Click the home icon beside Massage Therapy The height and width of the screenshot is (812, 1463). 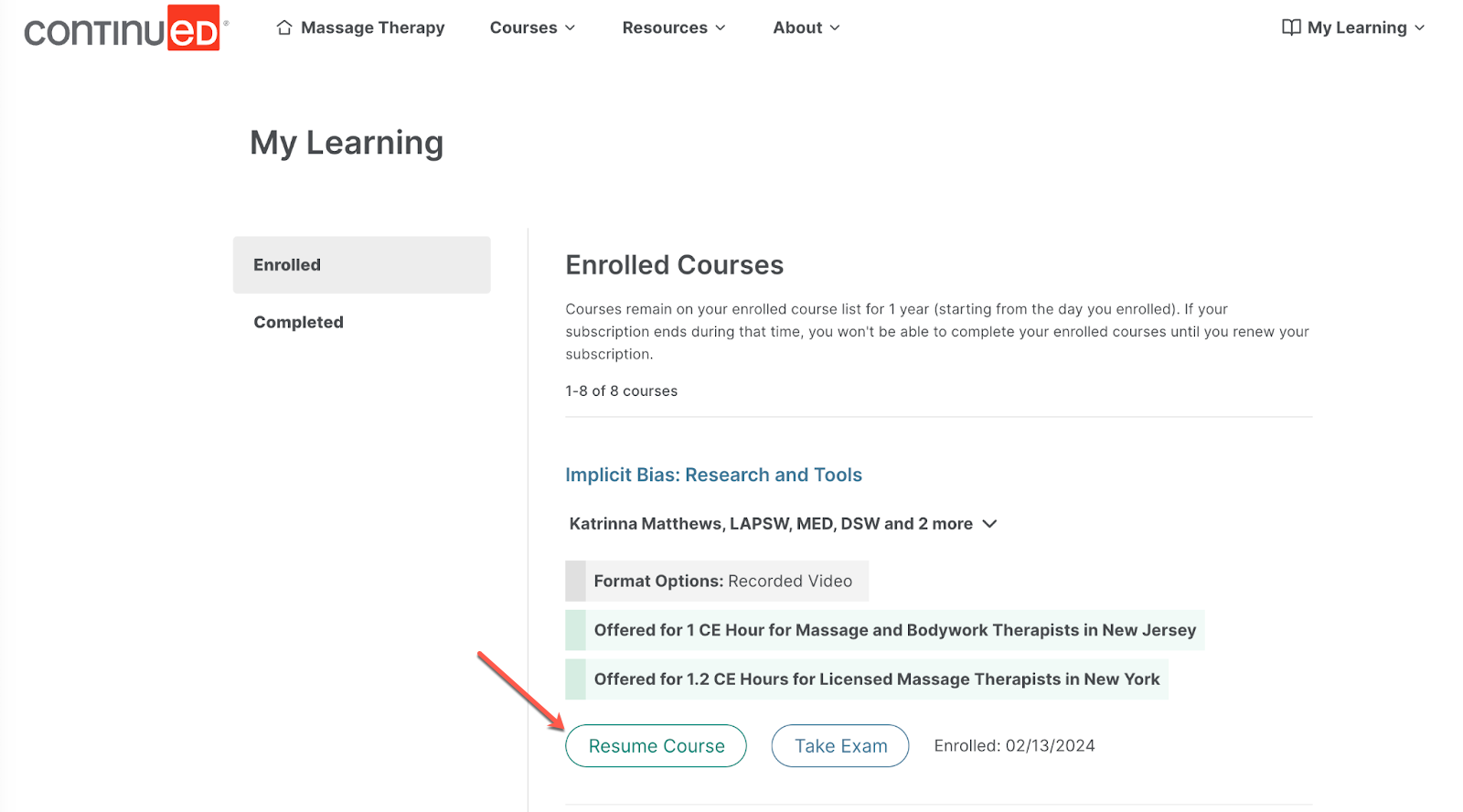(x=284, y=27)
